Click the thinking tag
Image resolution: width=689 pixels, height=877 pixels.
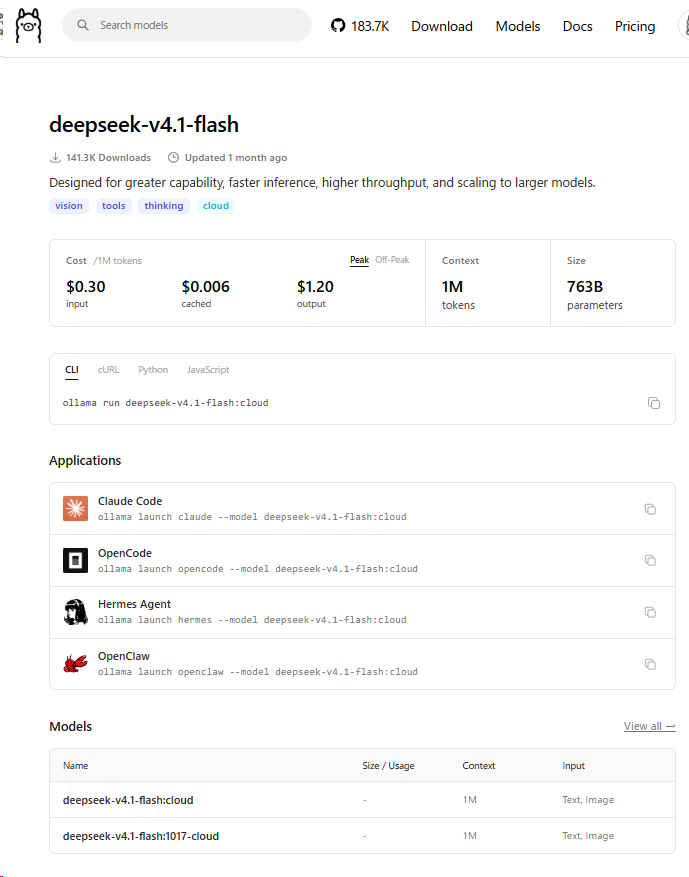tap(164, 206)
